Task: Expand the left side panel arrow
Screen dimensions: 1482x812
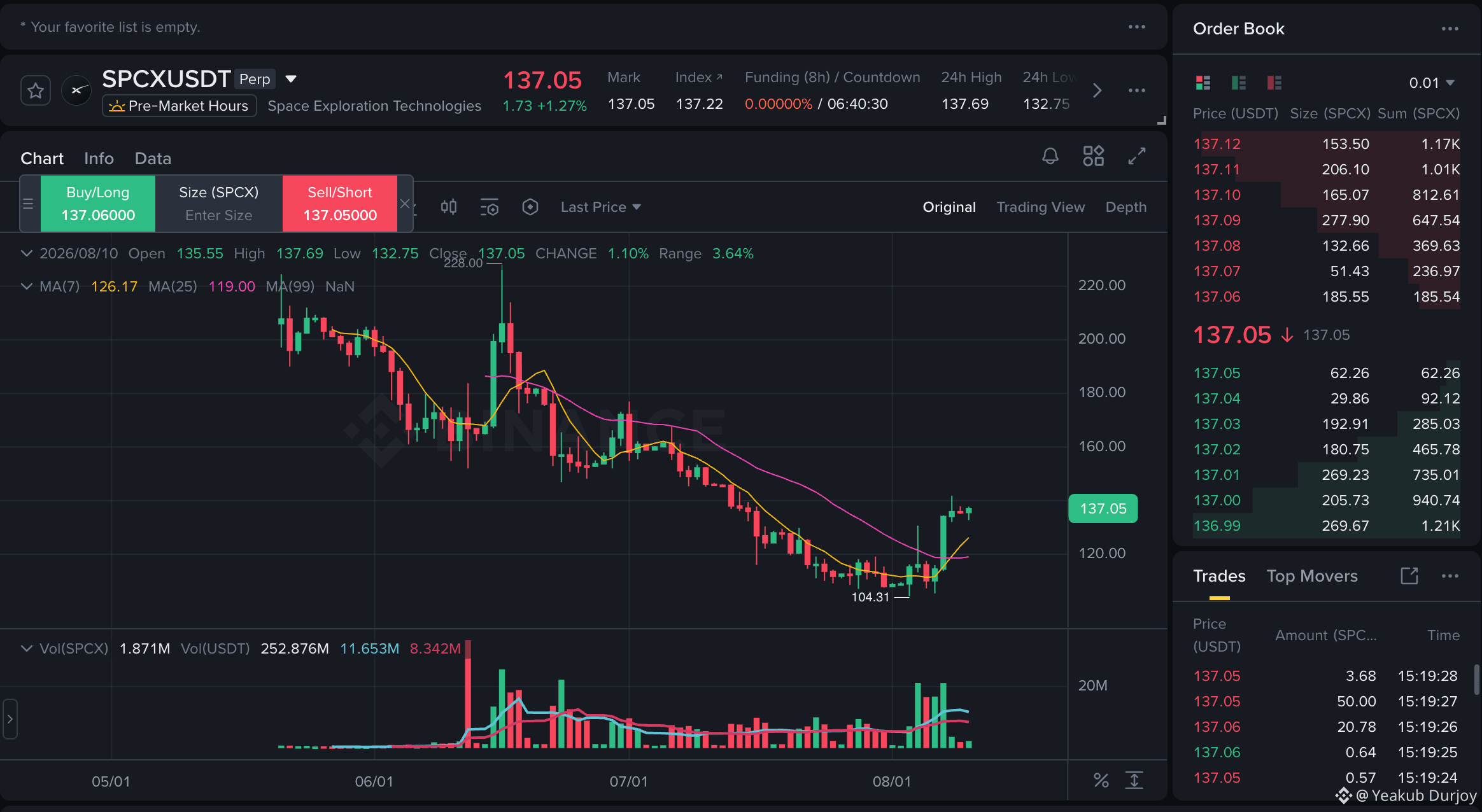Action: click(10, 719)
